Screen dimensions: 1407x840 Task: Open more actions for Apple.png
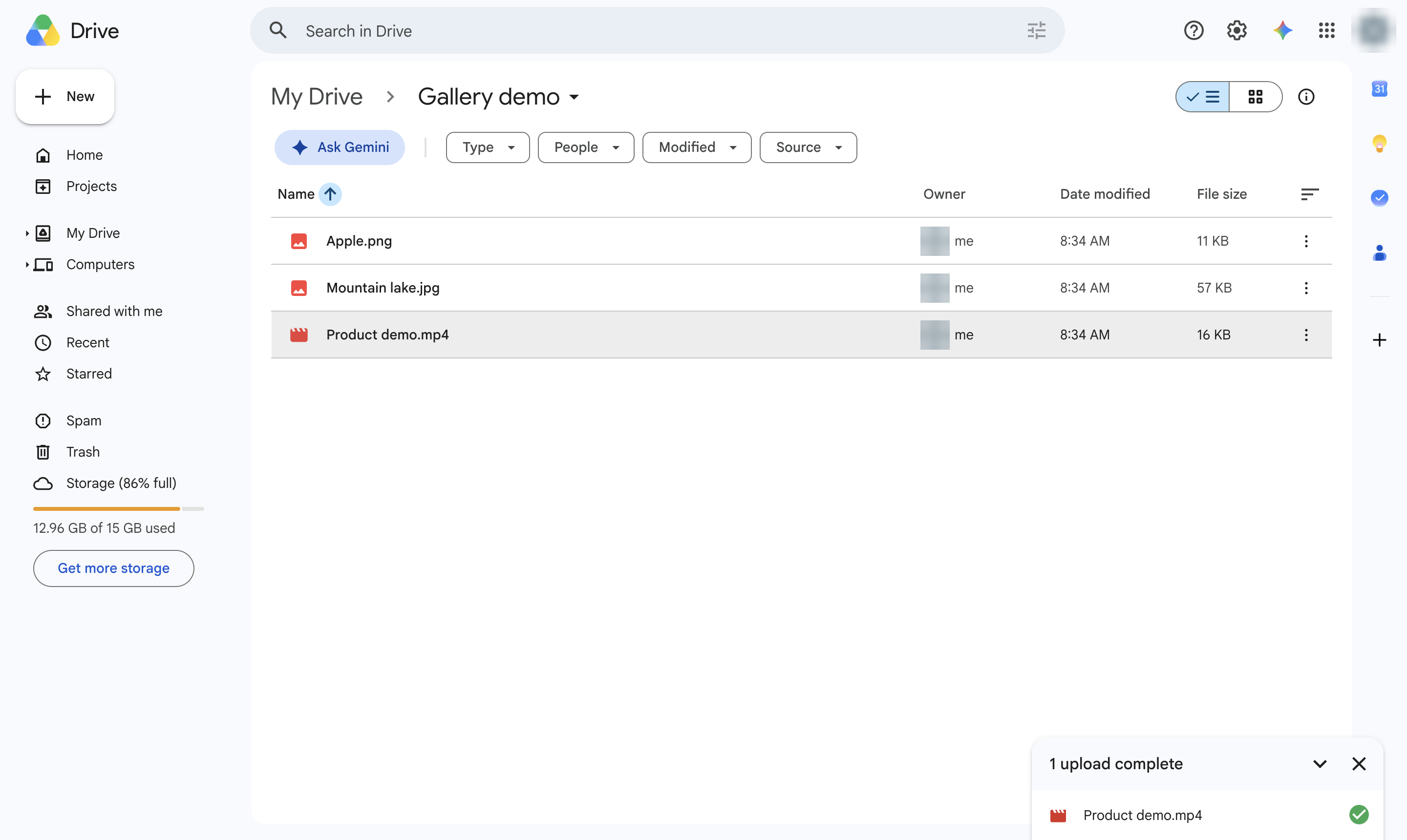click(1306, 241)
